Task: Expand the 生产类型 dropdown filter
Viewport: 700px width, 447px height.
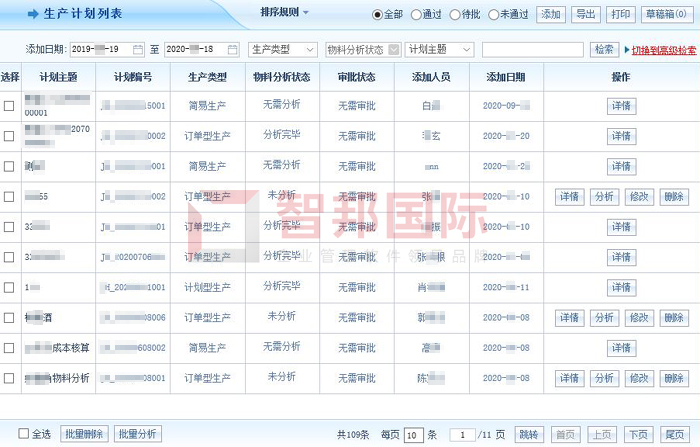Action: (x=283, y=49)
